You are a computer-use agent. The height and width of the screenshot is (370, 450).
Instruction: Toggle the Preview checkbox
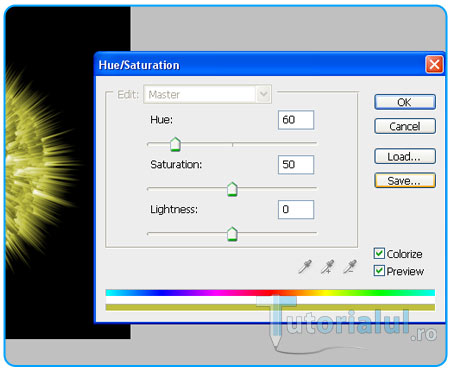coord(379,270)
